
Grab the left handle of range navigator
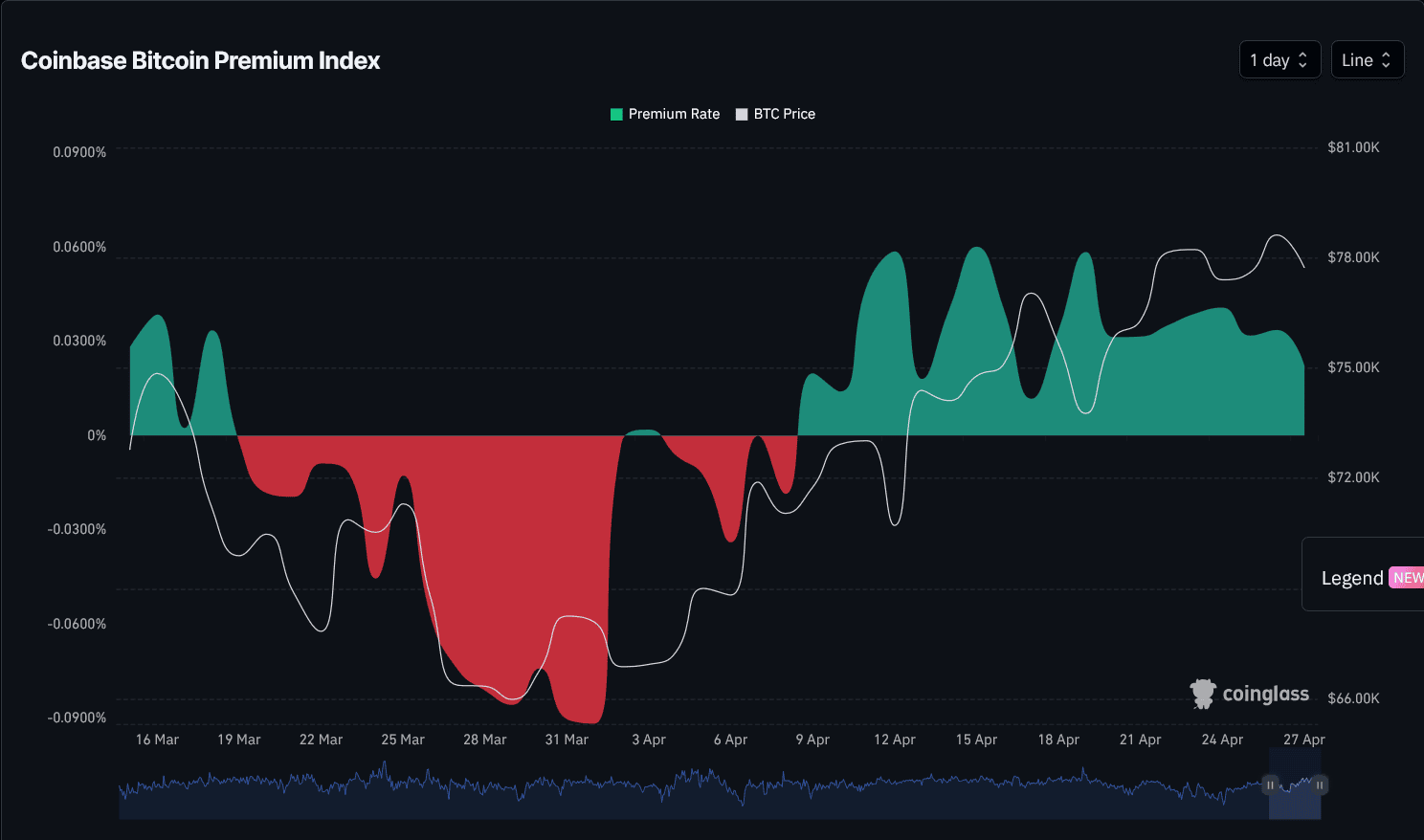pos(1270,785)
